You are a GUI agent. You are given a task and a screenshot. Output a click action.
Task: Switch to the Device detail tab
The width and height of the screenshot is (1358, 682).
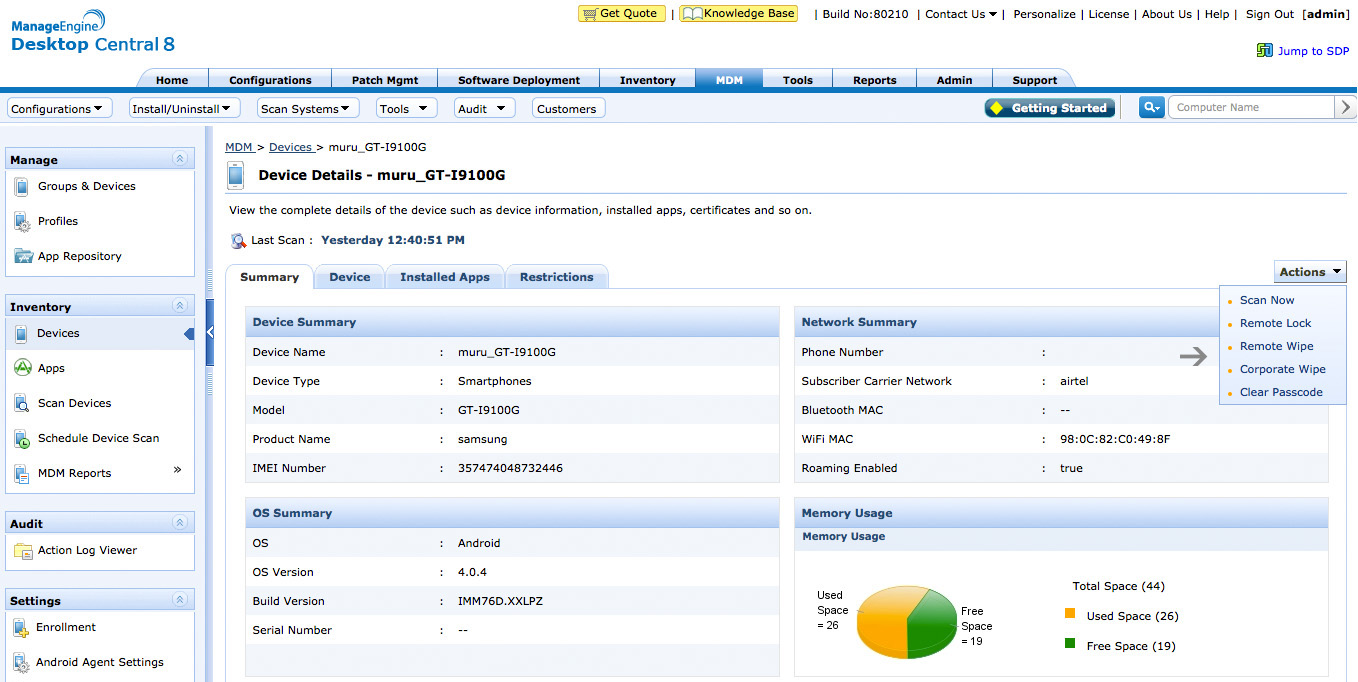click(x=350, y=277)
